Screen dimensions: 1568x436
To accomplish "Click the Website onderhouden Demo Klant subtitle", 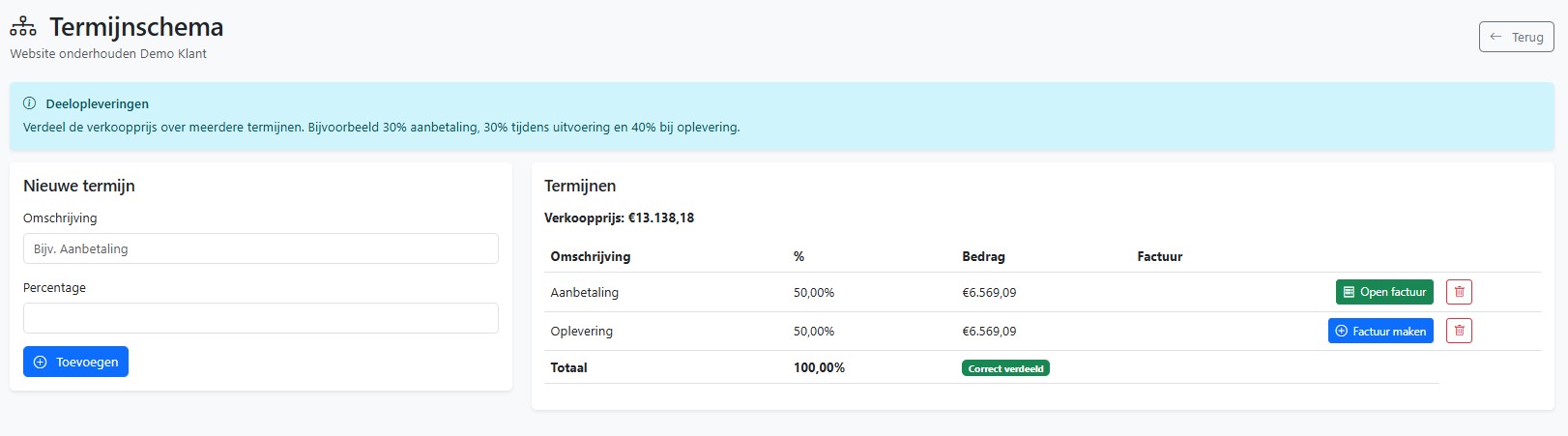I will coord(108,53).
